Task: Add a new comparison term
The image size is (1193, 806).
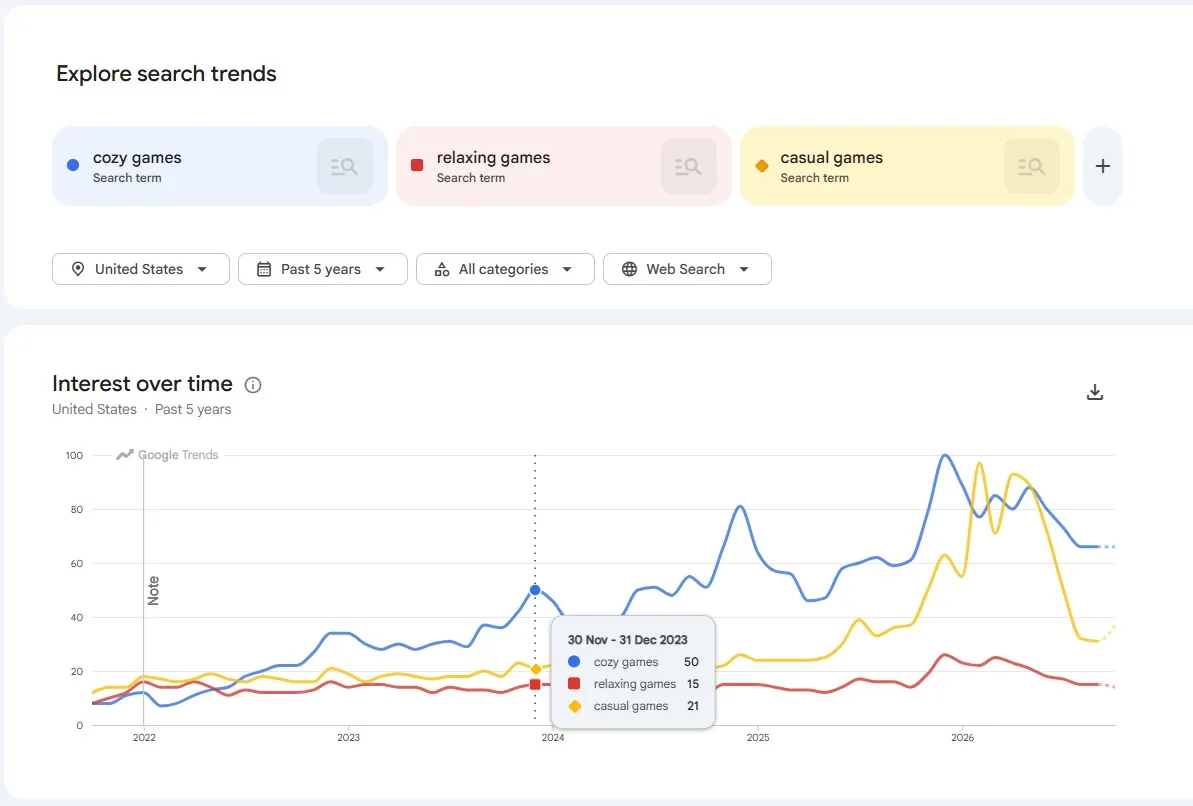Action: pos(1102,166)
